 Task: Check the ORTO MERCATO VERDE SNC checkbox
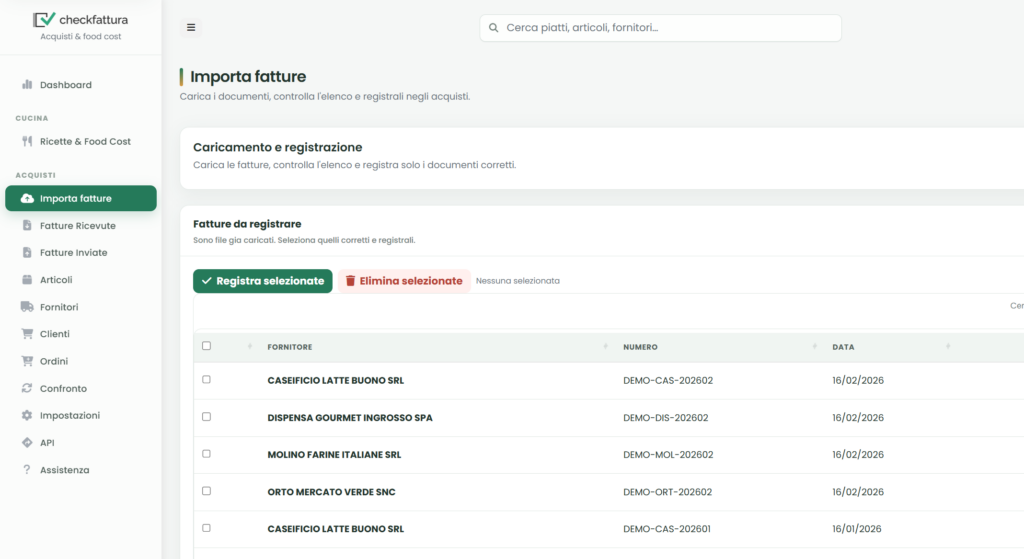pyautogui.click(x=206, y=491)
